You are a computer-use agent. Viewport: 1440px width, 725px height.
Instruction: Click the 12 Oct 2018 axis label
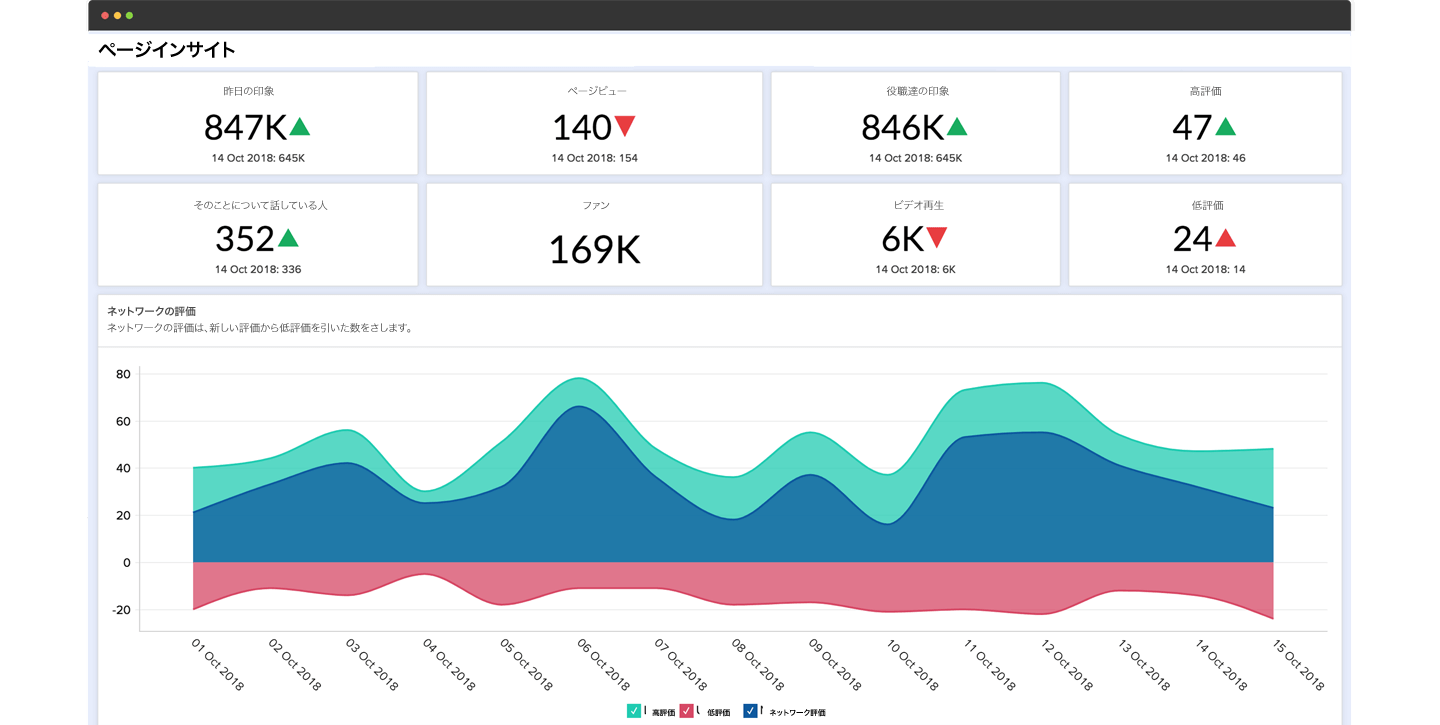[1065, 665]
